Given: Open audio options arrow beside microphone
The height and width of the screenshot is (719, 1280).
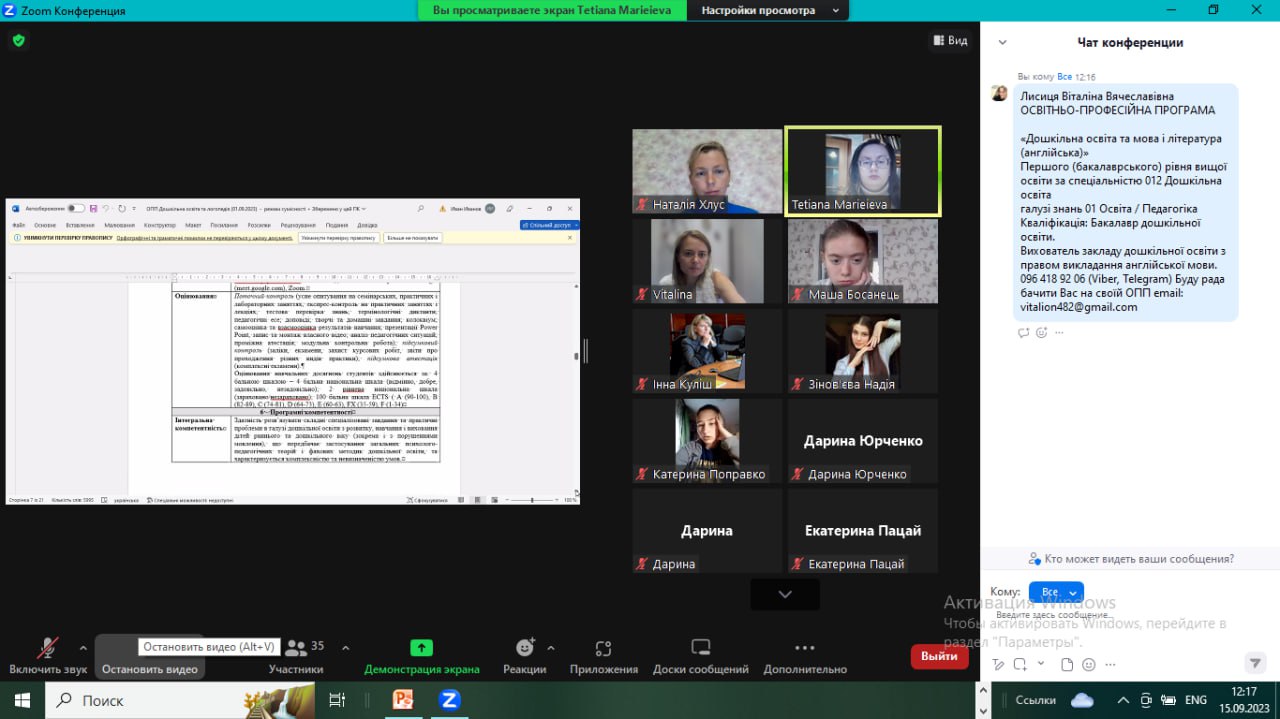Looking at the screenshot, I should tap(83, 647).
